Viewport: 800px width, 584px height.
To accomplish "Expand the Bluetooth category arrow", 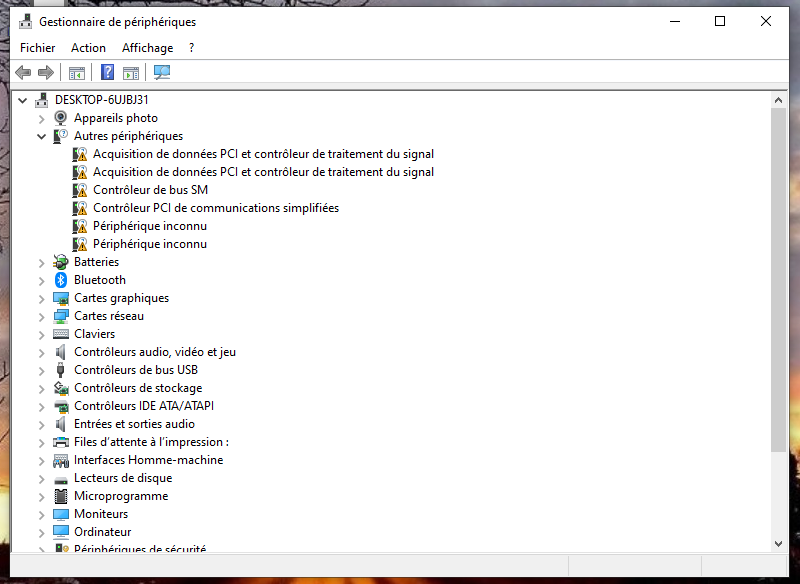I will click(x=42, y=281).
